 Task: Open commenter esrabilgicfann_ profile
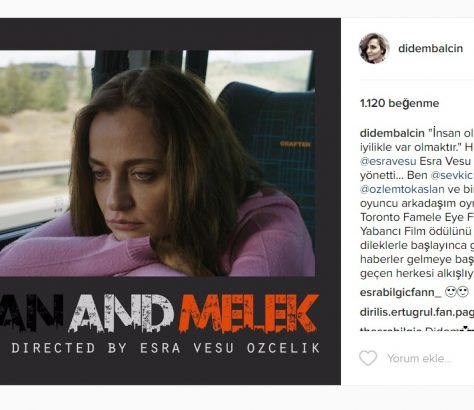[400, 293]
